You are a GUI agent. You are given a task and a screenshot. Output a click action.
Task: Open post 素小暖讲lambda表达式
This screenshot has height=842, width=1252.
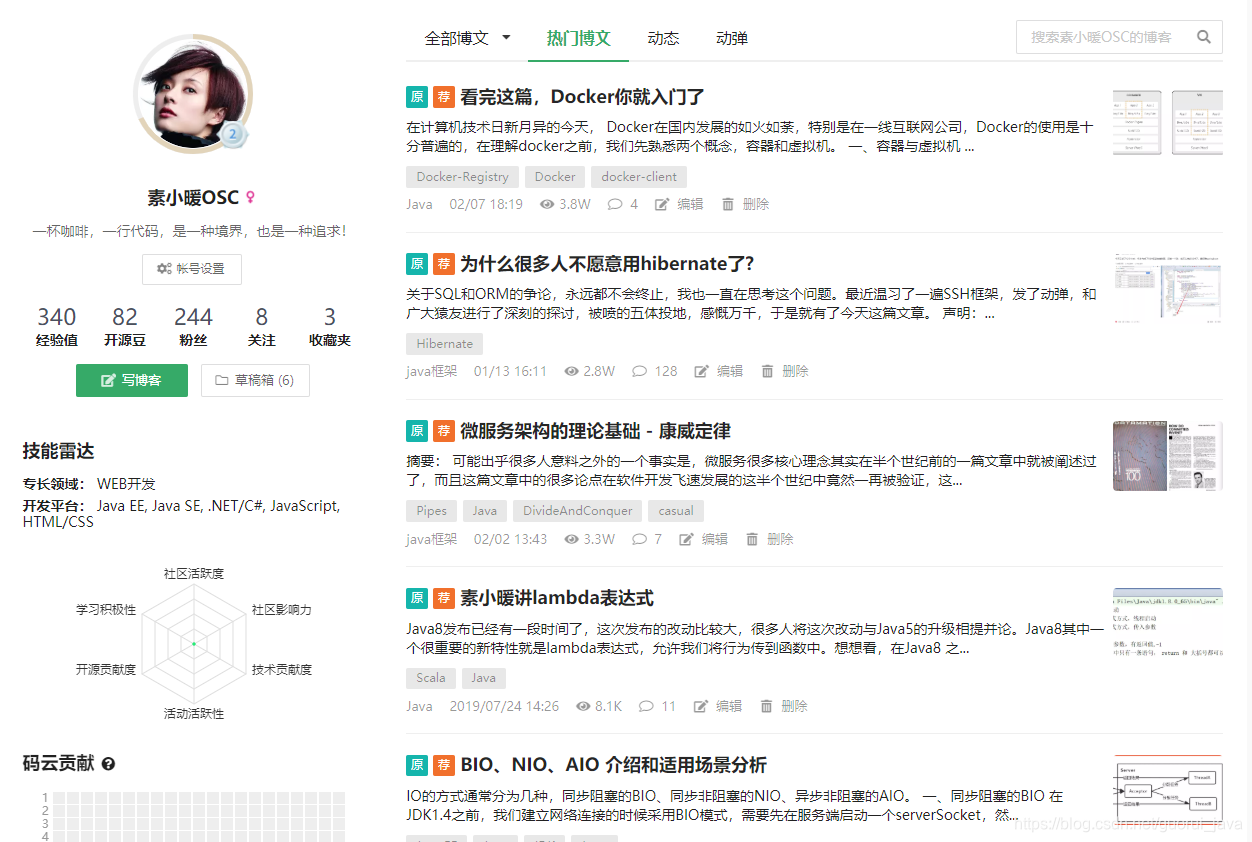click(x=557, y=598)
